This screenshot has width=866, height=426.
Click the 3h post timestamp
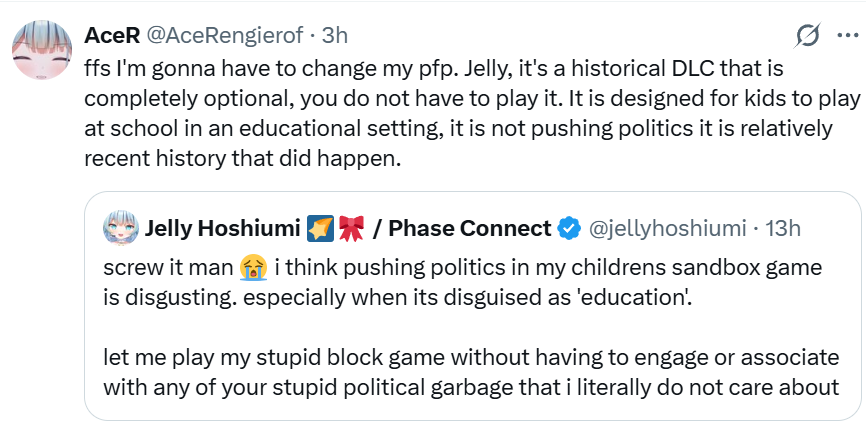(x=334, y=35)
